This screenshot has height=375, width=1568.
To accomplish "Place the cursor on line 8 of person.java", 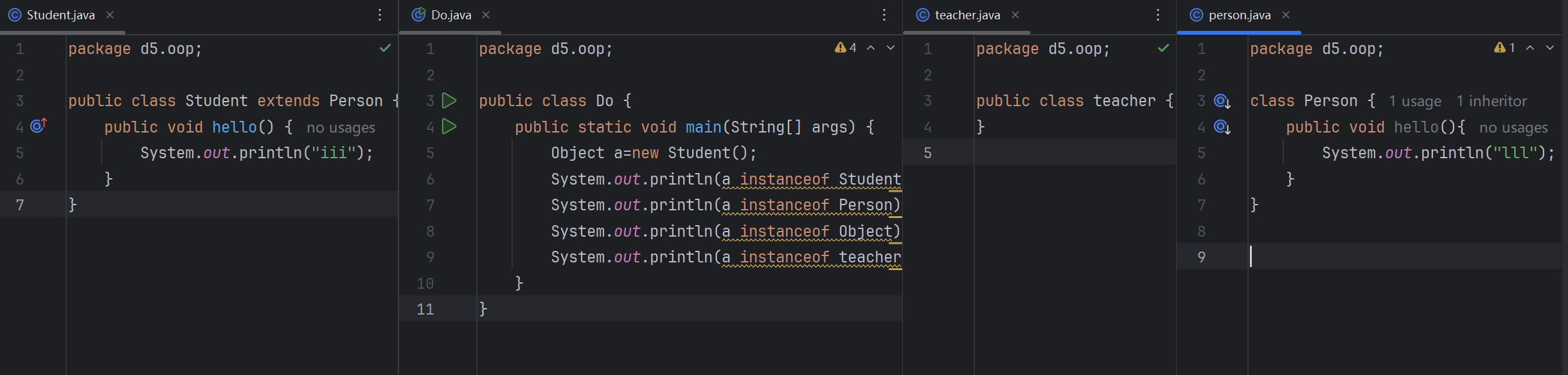I will (x=1350, y=231).
